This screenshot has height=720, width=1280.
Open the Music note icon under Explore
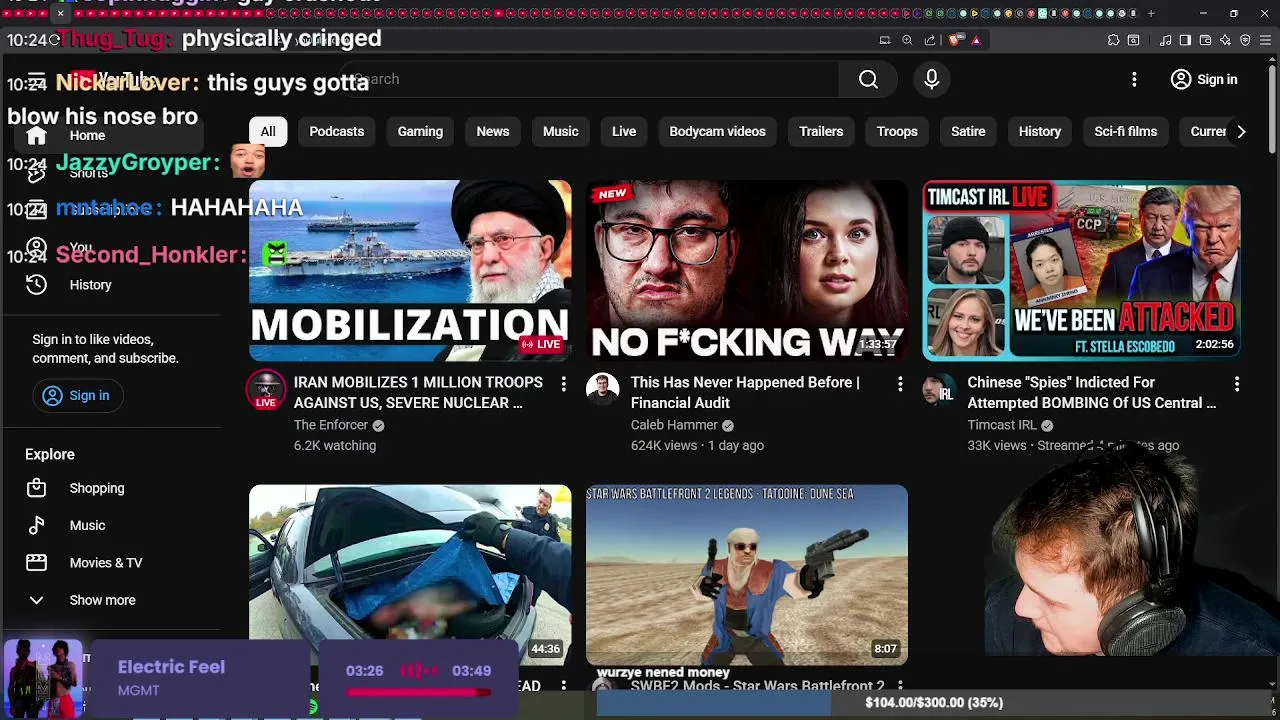coord(36,525)
